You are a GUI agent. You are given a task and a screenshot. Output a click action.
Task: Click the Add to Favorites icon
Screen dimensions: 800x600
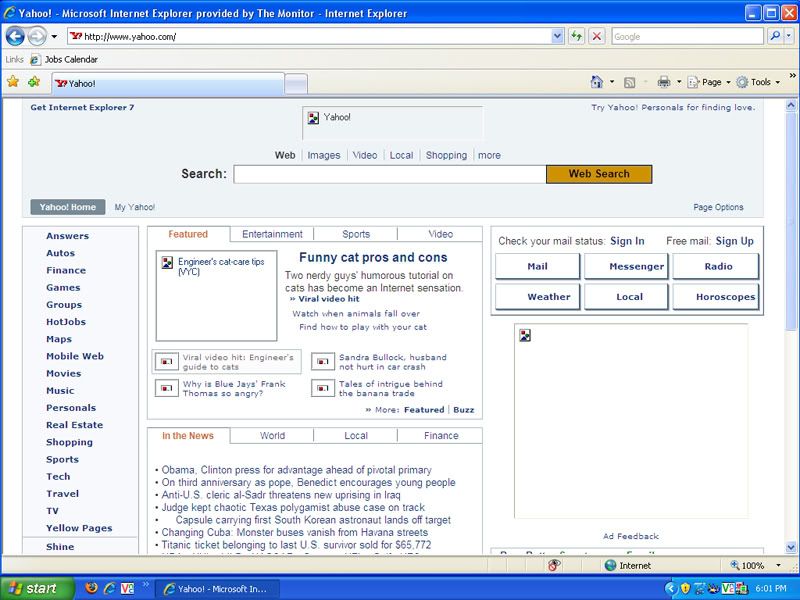(x=34, y=82)
